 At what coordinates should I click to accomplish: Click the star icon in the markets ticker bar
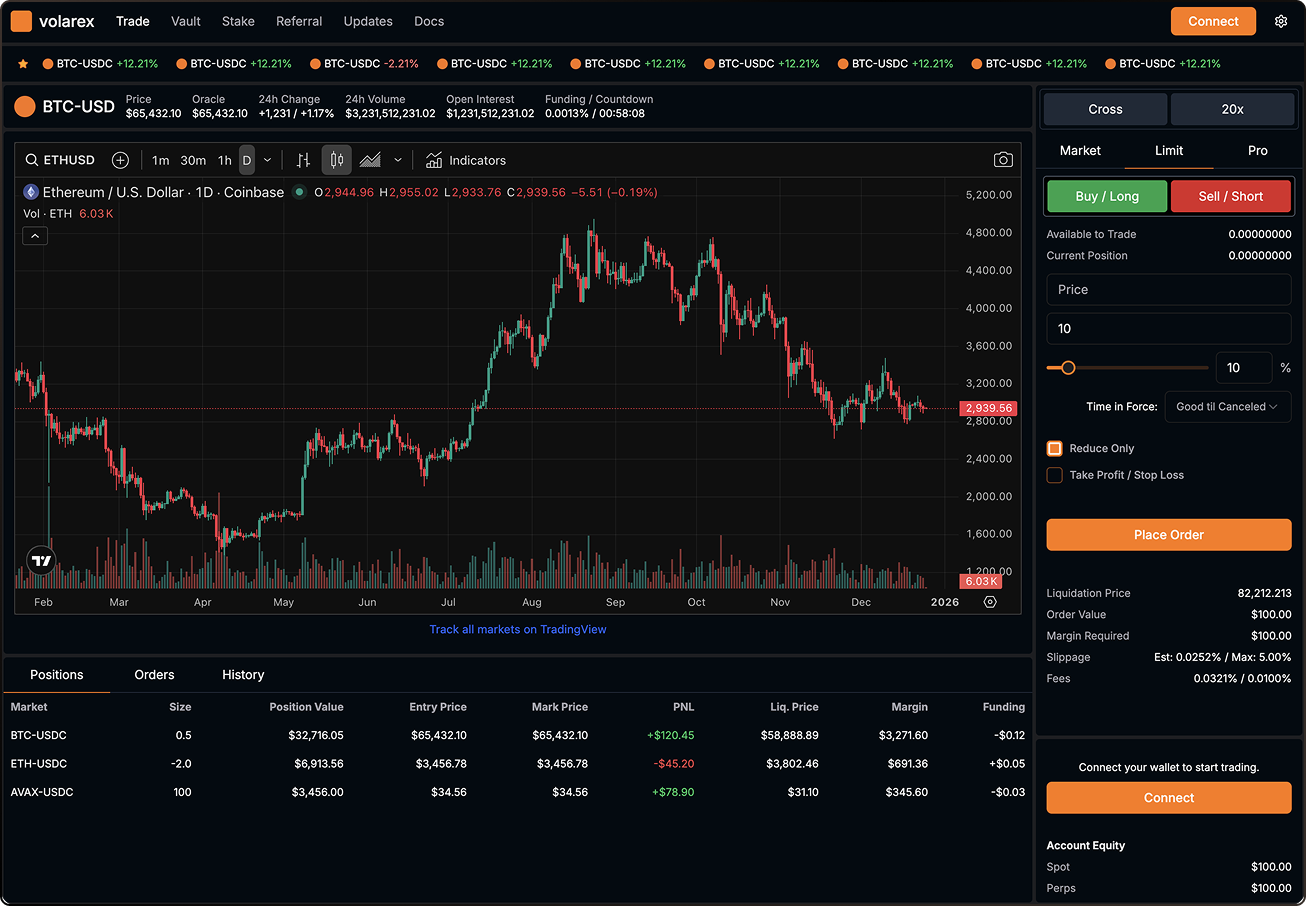pyautogui.click(x=24, y=63)
